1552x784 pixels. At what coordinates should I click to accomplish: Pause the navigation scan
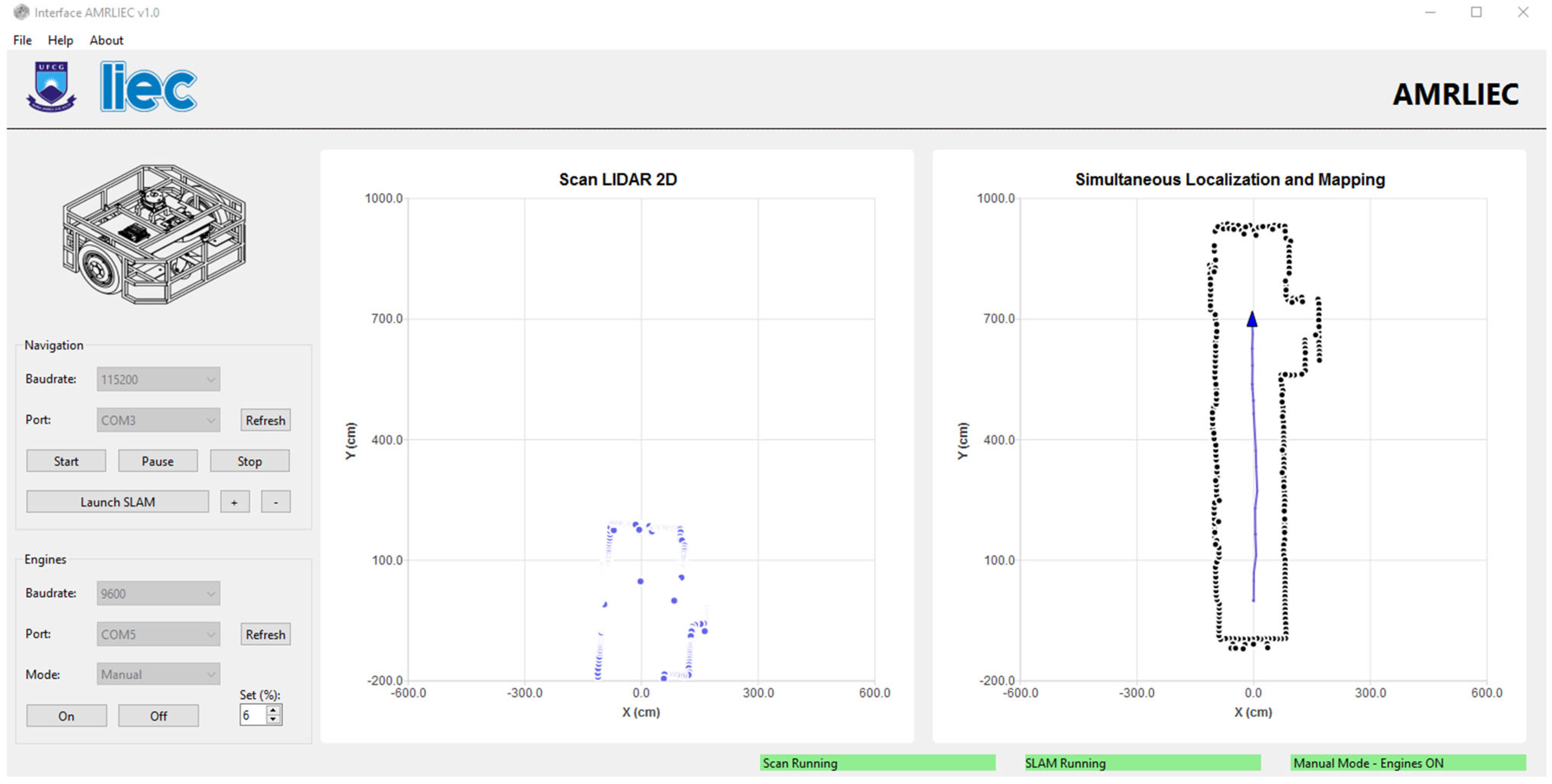pyautogui.click(x=157, y=461)
